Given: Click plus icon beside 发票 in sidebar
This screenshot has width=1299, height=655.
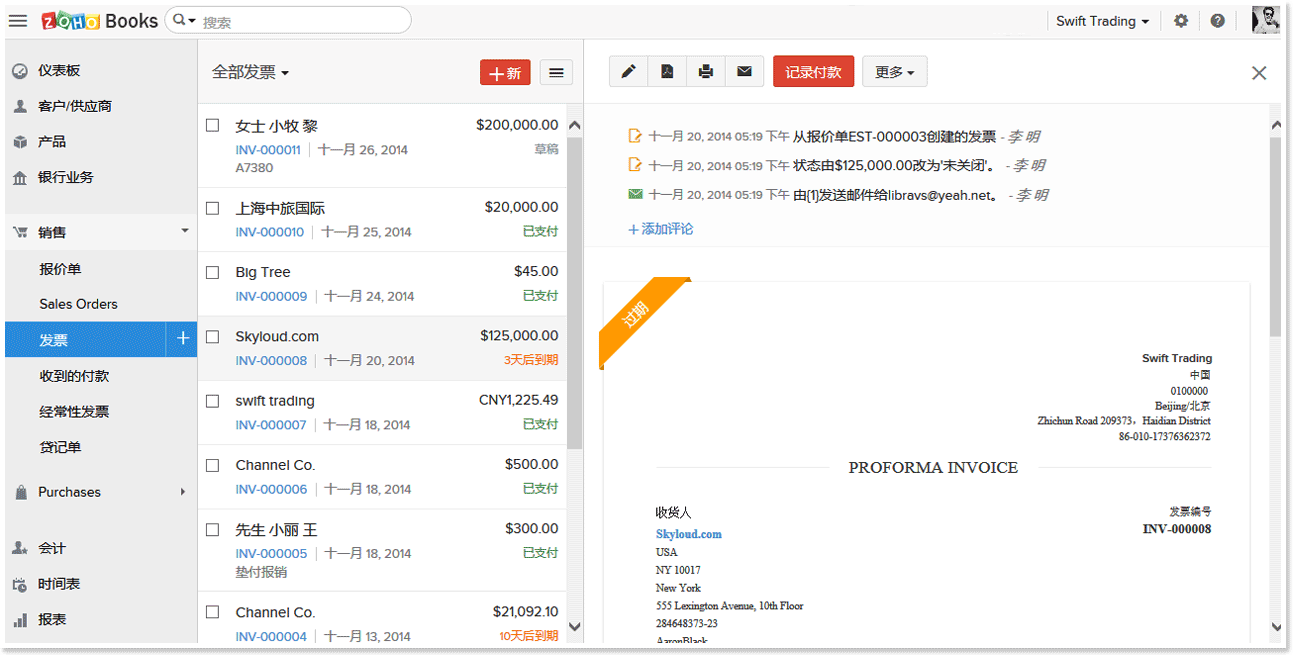Looking at the screenshot, I should pyautogui.click(x=183, y=339).
